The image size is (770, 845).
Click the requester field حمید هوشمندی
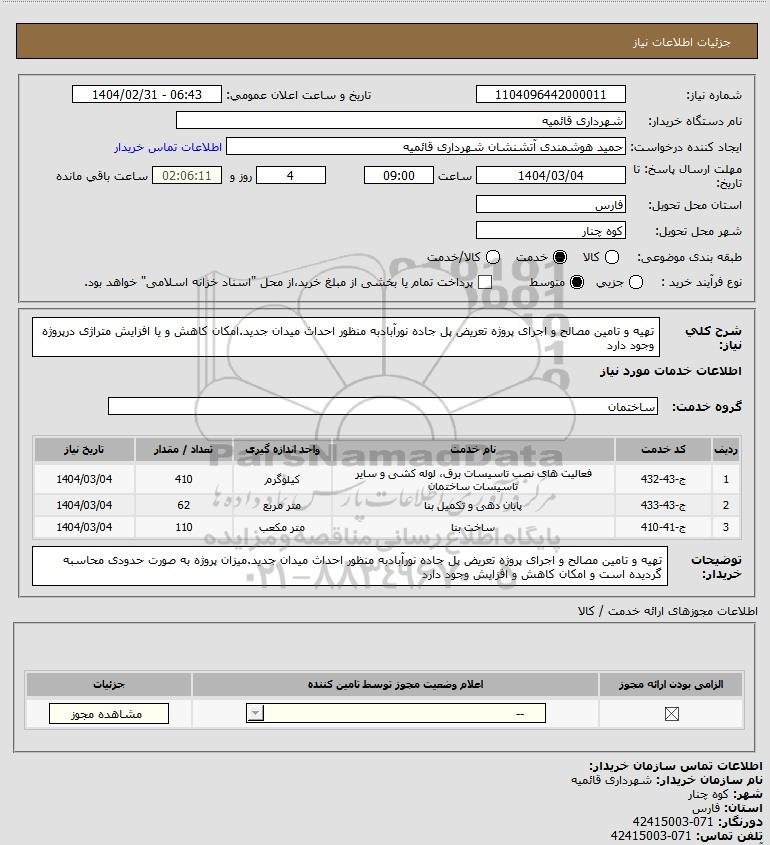[x=426, y=147]
